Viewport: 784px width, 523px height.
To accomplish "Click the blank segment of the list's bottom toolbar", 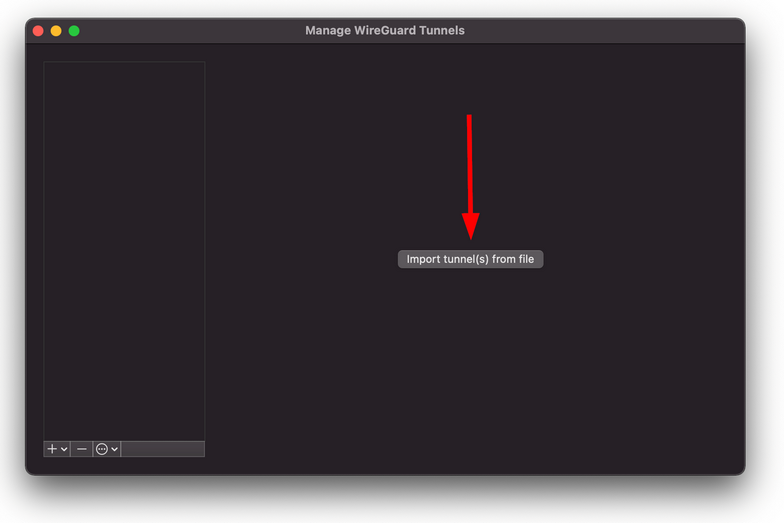I will 162,449.
